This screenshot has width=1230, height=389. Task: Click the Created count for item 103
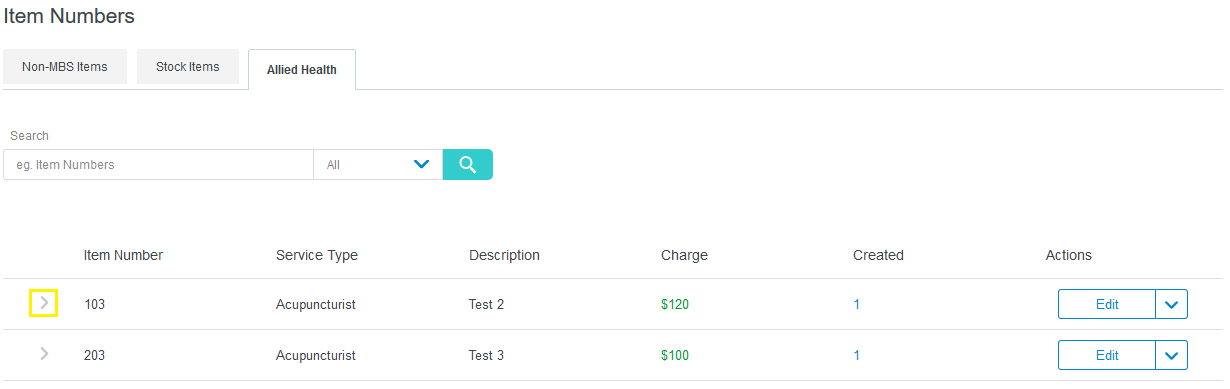pyautogui.click(x=856, y=304)
